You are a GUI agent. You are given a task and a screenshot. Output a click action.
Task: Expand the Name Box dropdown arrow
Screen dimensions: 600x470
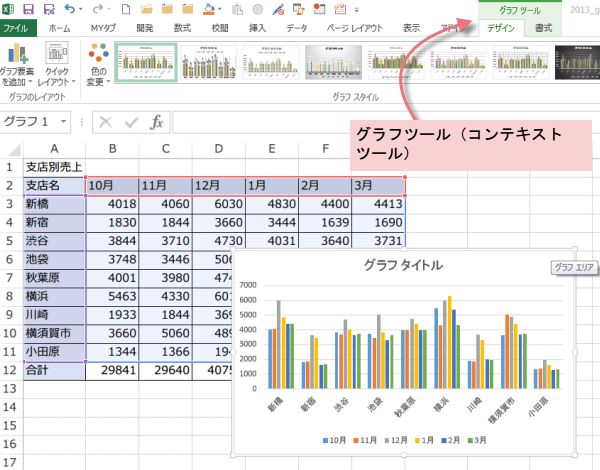point(65,122)
